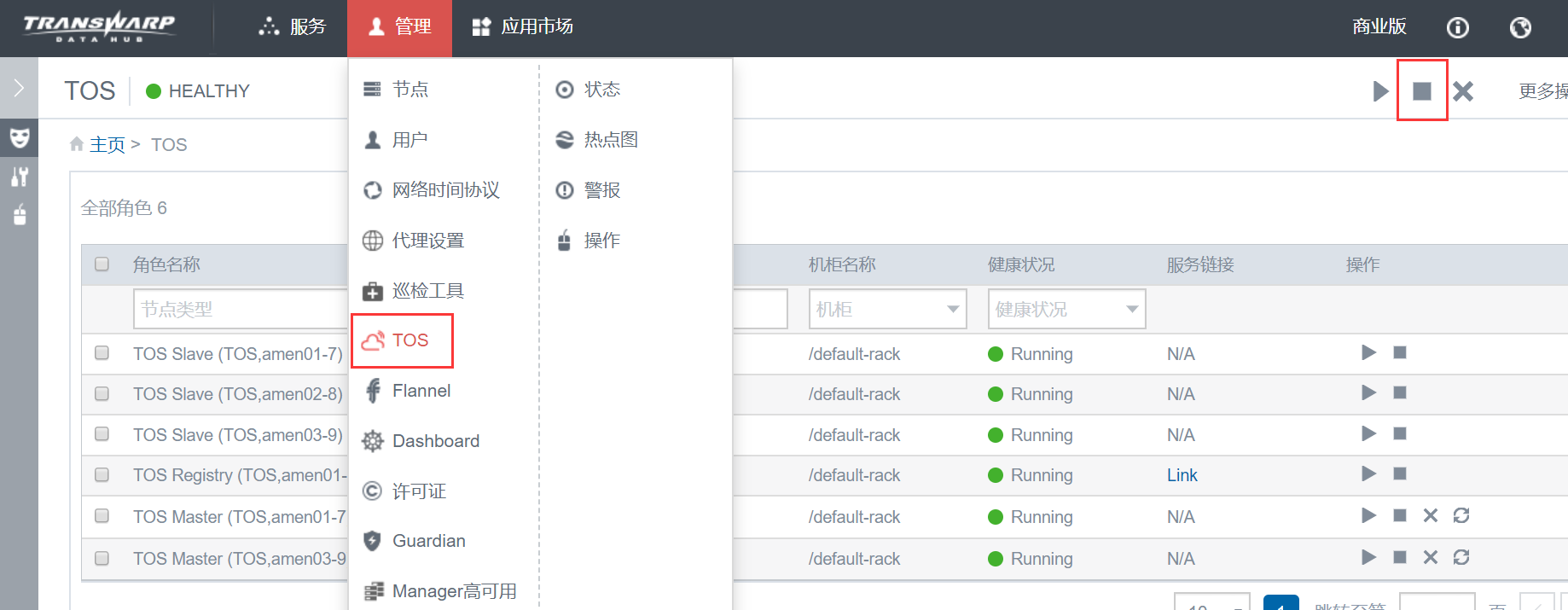This screenshot has height=610, width=1568.
Task: Open the Link for TOS Registry
Action: click(x=1182, y=475)
